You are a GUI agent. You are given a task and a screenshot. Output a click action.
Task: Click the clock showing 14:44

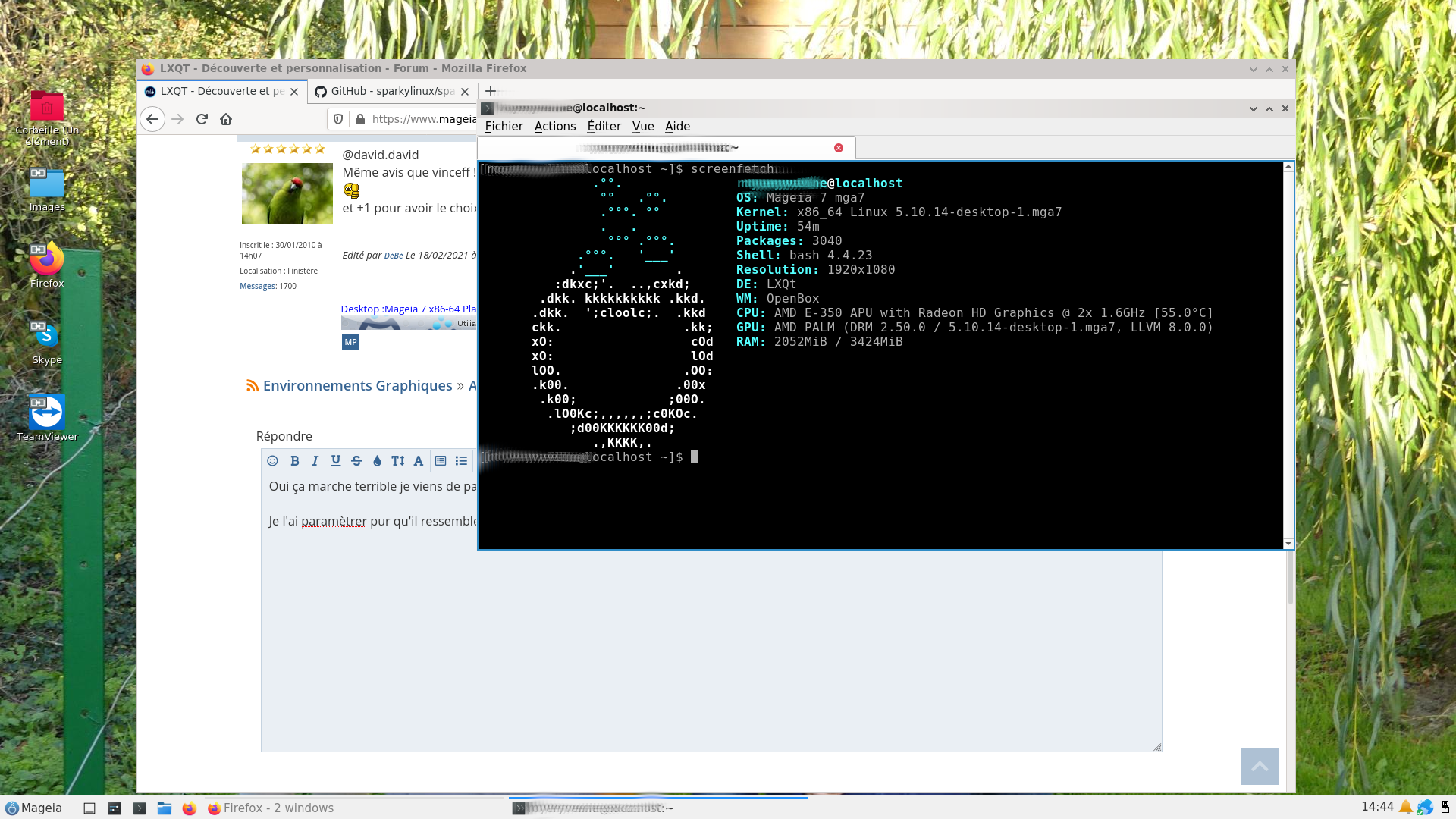(1377, 807)
